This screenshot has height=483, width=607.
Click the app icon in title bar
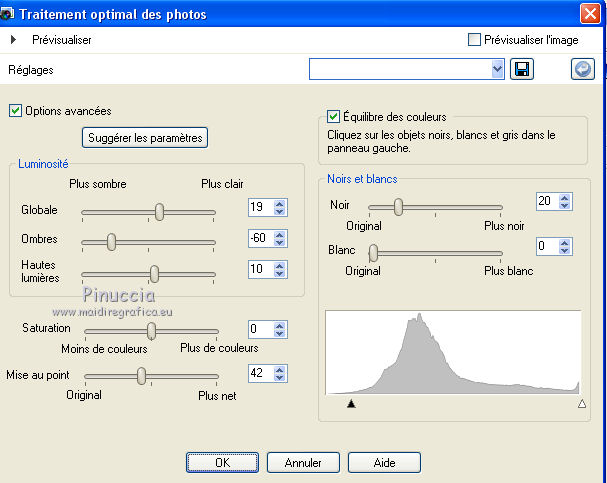pos(5,14)
